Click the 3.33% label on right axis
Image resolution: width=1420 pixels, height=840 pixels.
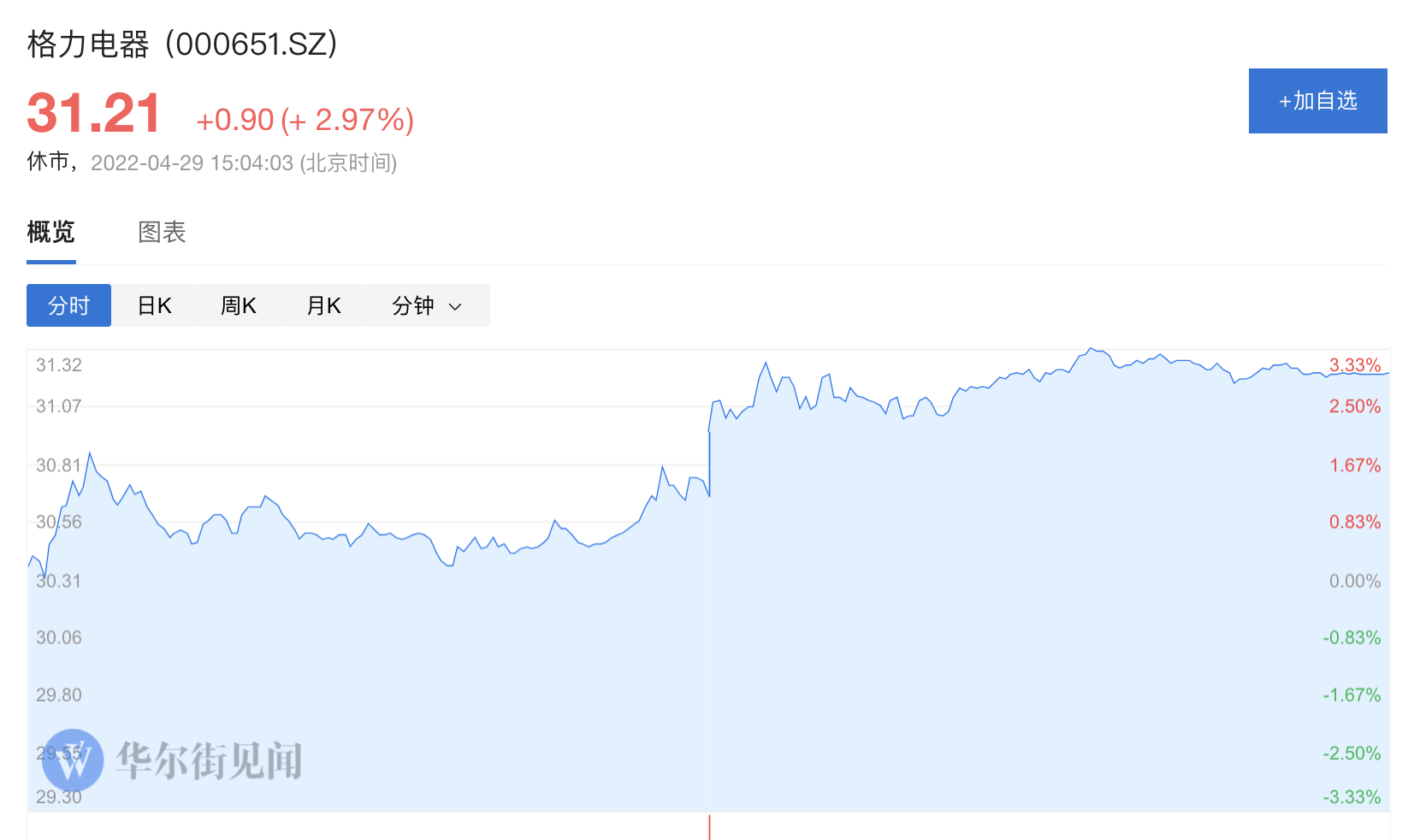1355,365
